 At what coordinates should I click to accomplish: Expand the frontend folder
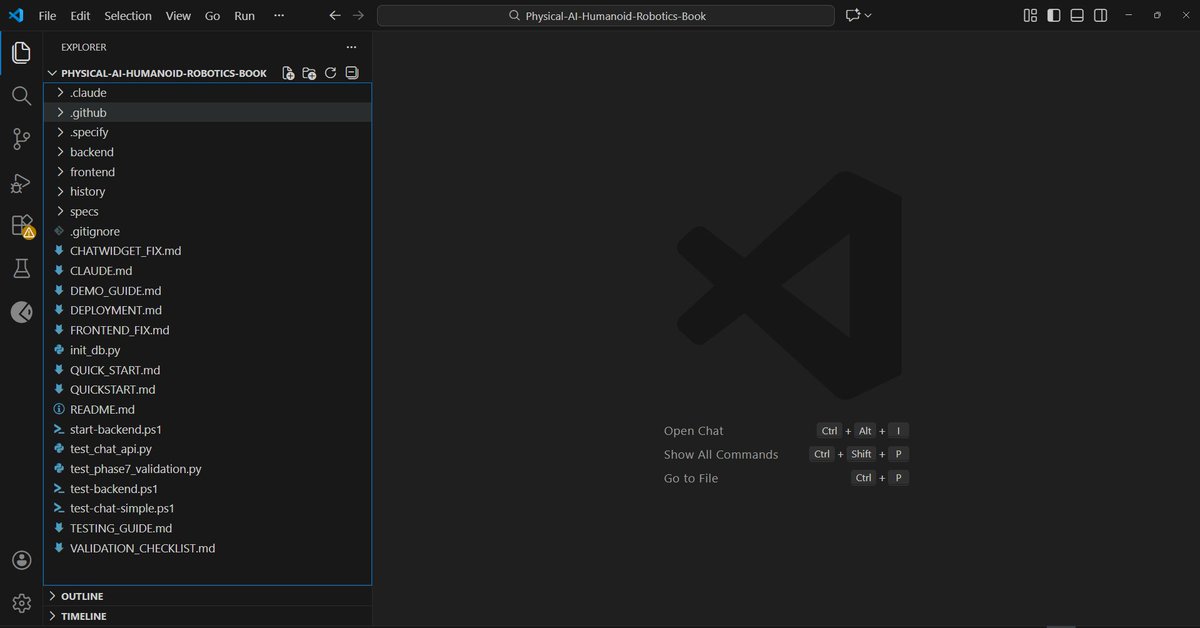pos(207,172)
